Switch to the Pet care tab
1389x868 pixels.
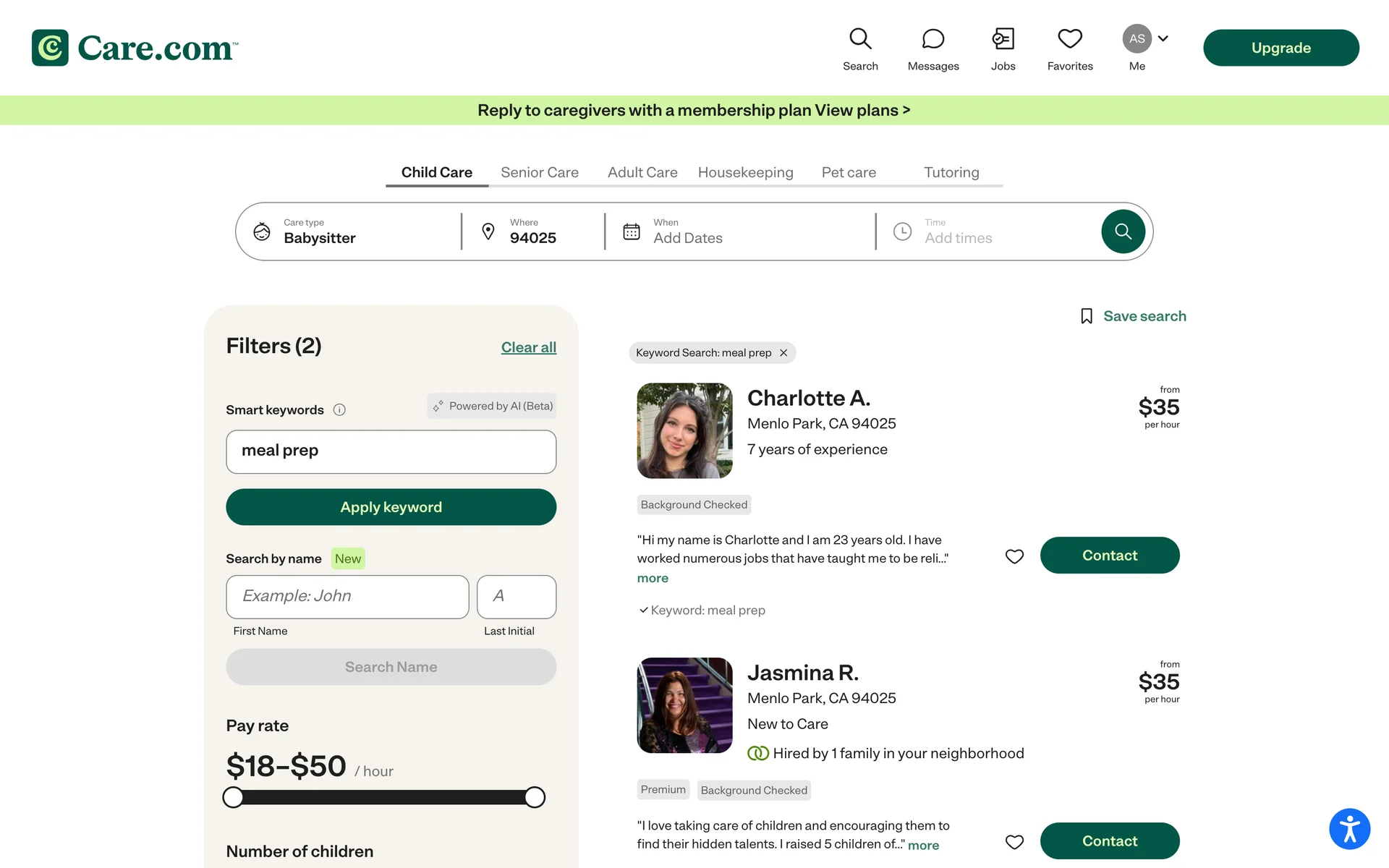point(849,172)
